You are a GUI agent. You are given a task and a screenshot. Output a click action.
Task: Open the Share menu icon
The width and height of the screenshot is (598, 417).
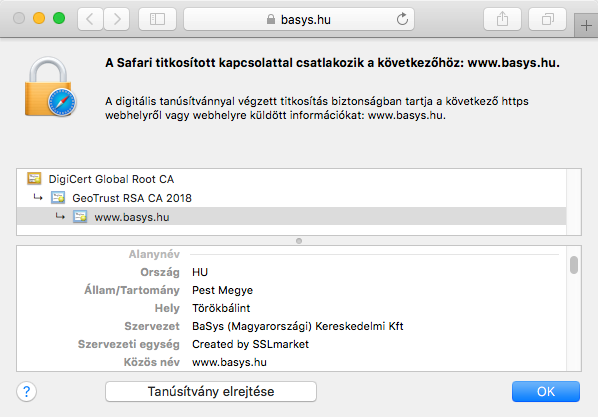click(x=502, y=19)
